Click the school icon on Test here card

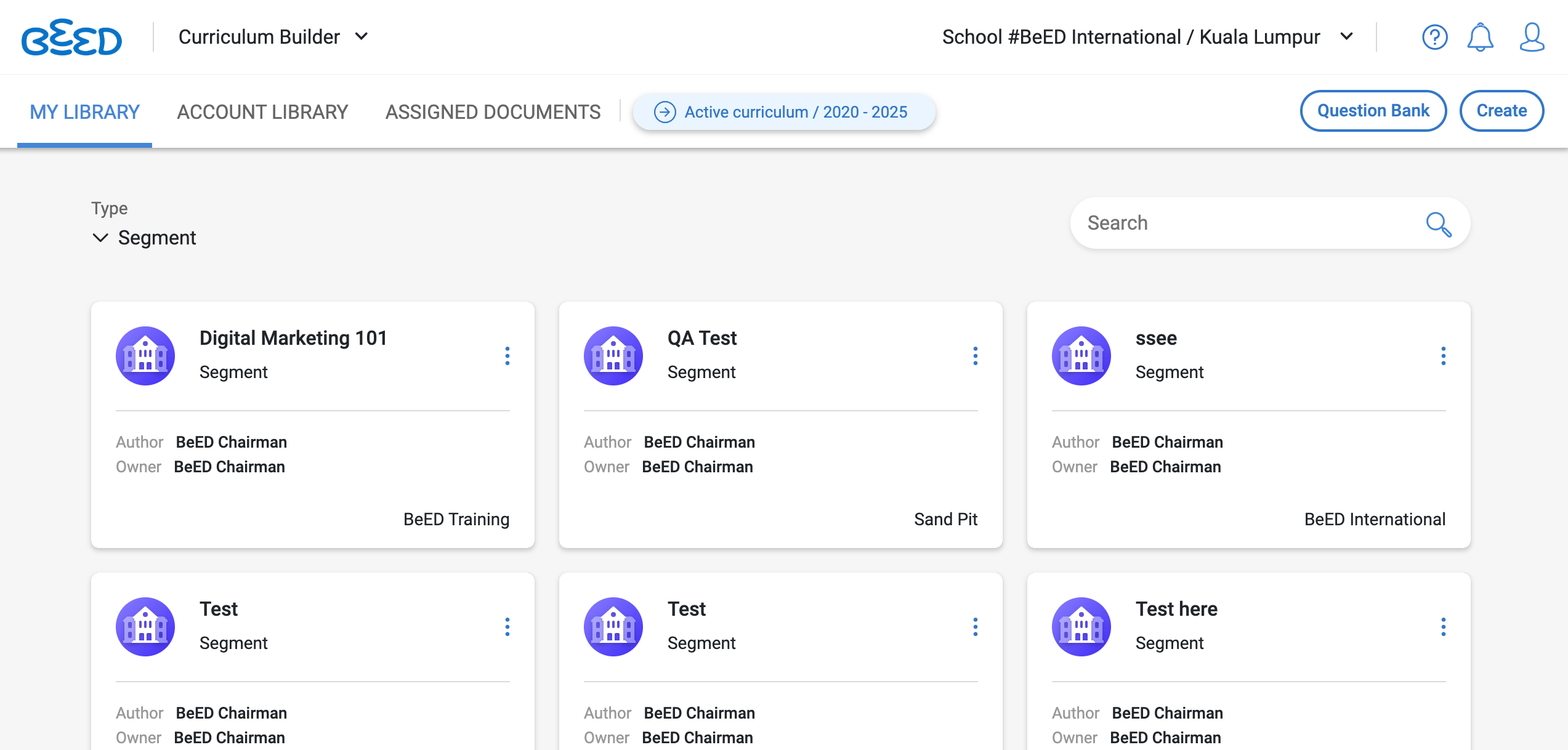click(x=1081, y=627)
